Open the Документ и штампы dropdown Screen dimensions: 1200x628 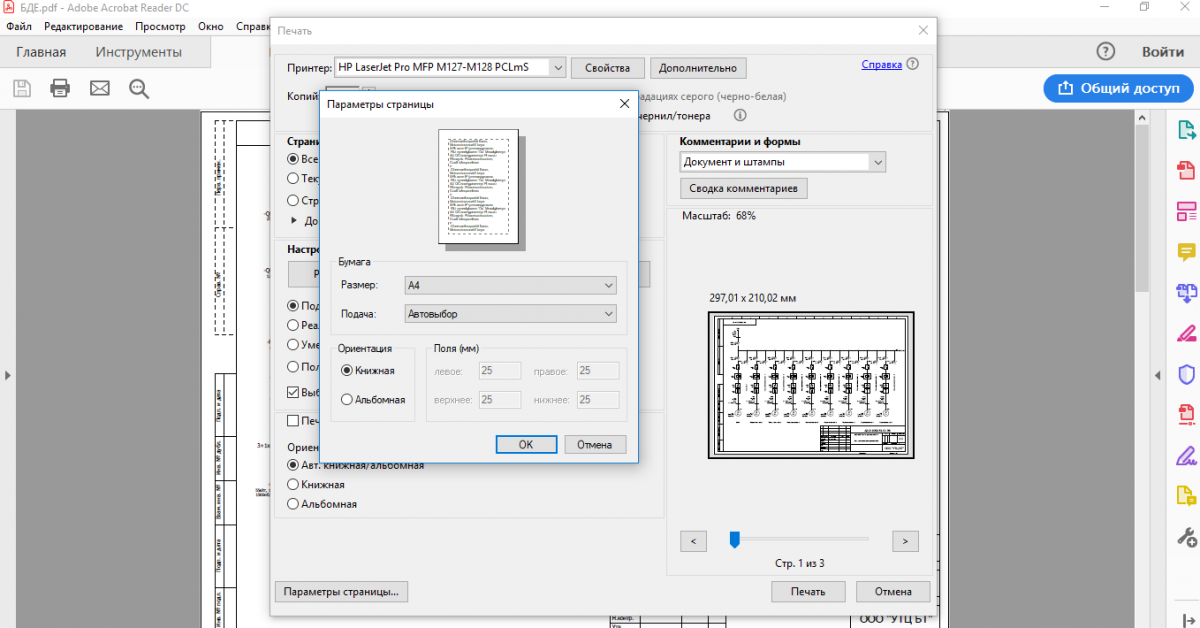tap(782, 162)
